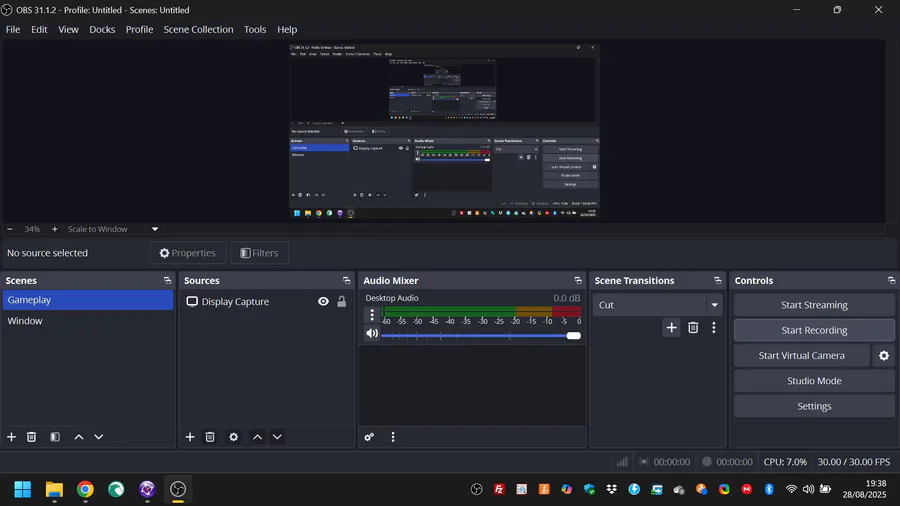Click the Properties button

pyautogui.click(x=188, y=253)
